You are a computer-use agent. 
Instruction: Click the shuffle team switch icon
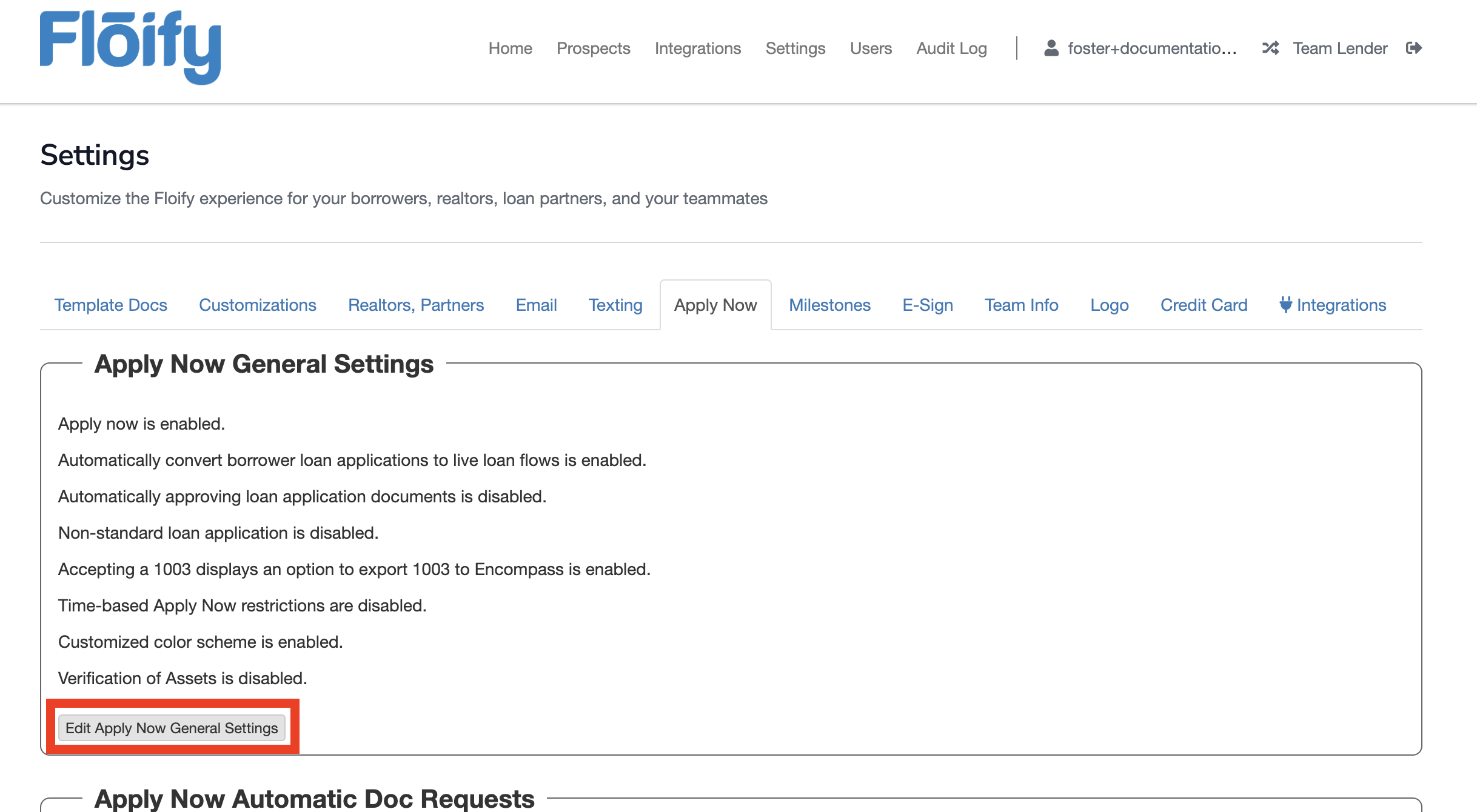(1270, 48)
